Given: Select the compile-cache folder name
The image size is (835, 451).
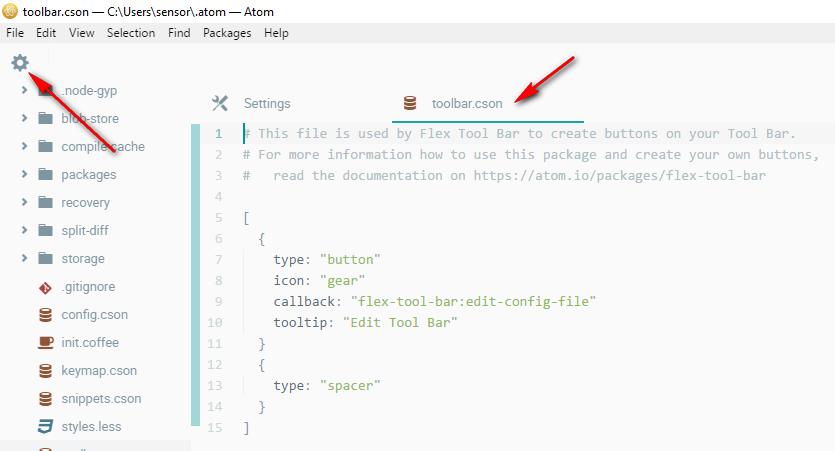Looking at the screenshot, I should click(103, 146).
